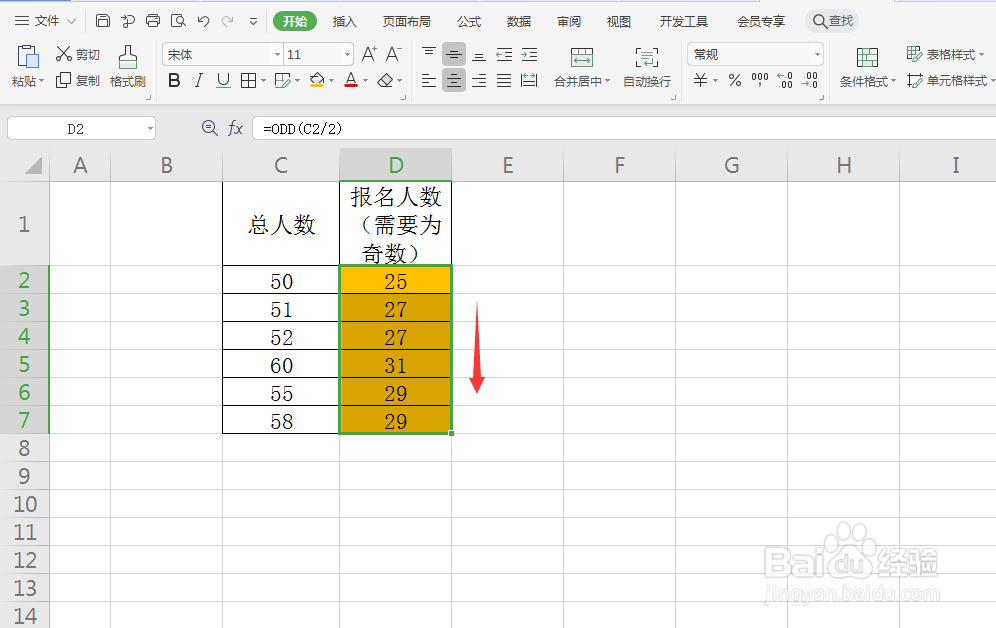
Task: Click the Clear eraser icon
Action: pyautogui.click(x=385, y=81)
